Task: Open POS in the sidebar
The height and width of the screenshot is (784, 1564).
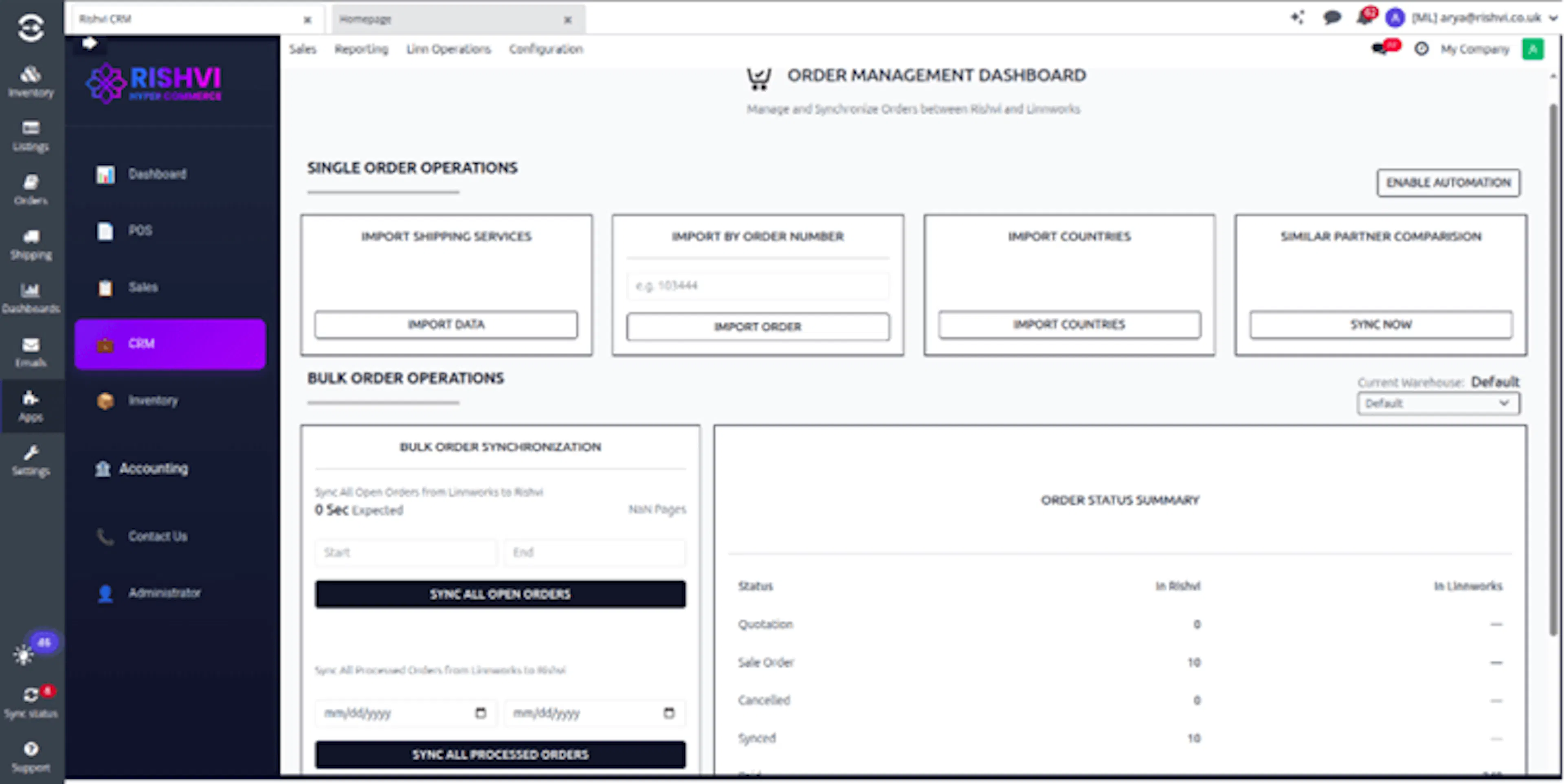Action: click(x=170, y=231)
